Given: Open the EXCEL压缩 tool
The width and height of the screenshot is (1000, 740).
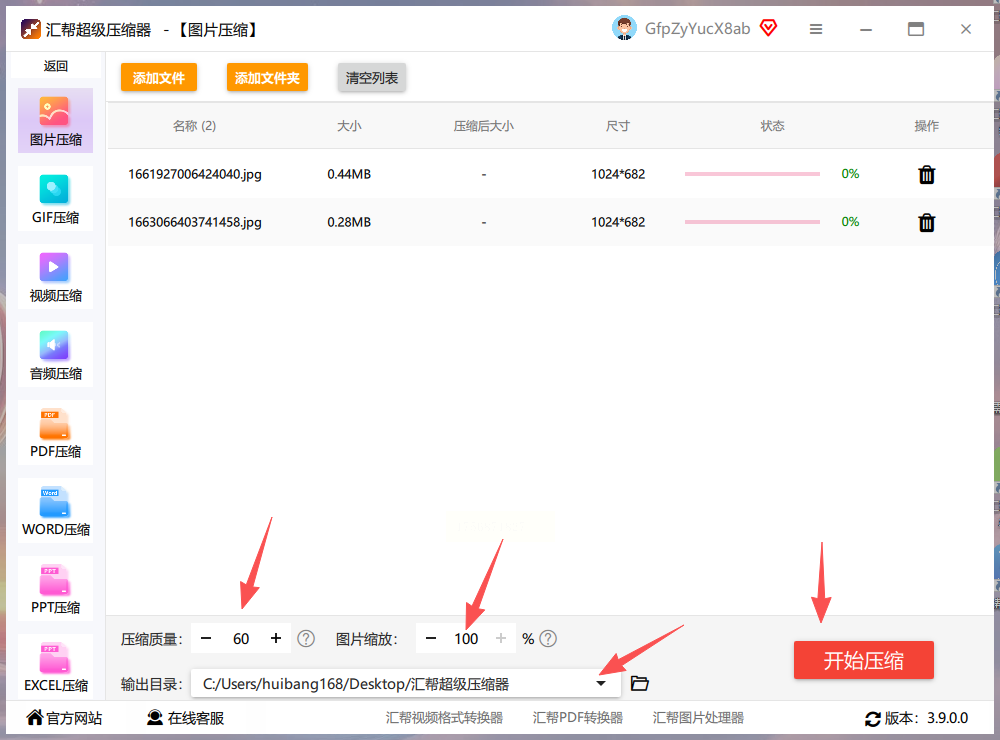Looking at the screenshot, I should [x=55, y=666].
